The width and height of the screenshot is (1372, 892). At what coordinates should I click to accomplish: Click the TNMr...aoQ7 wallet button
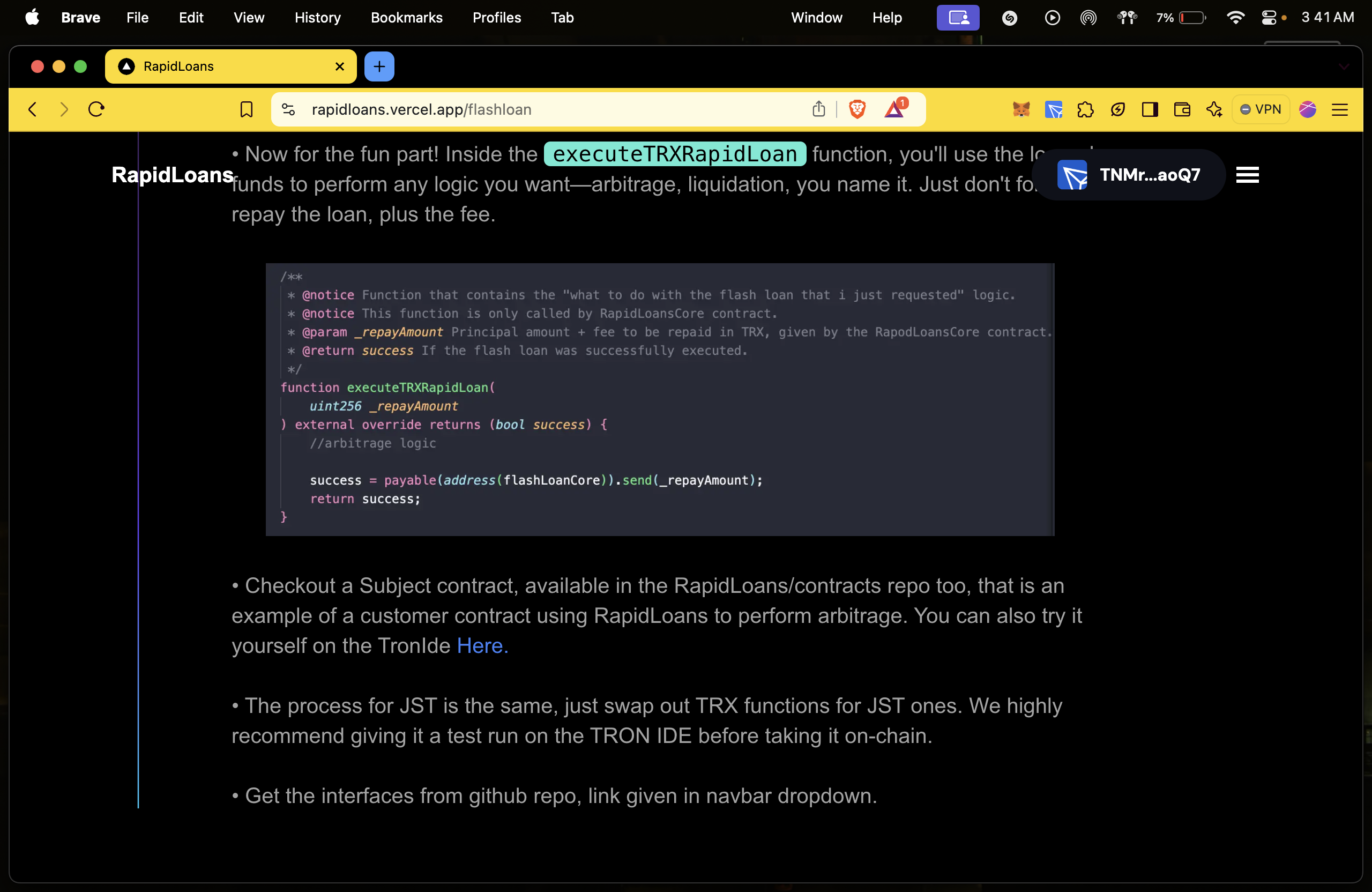click(x=1128, y=175)
